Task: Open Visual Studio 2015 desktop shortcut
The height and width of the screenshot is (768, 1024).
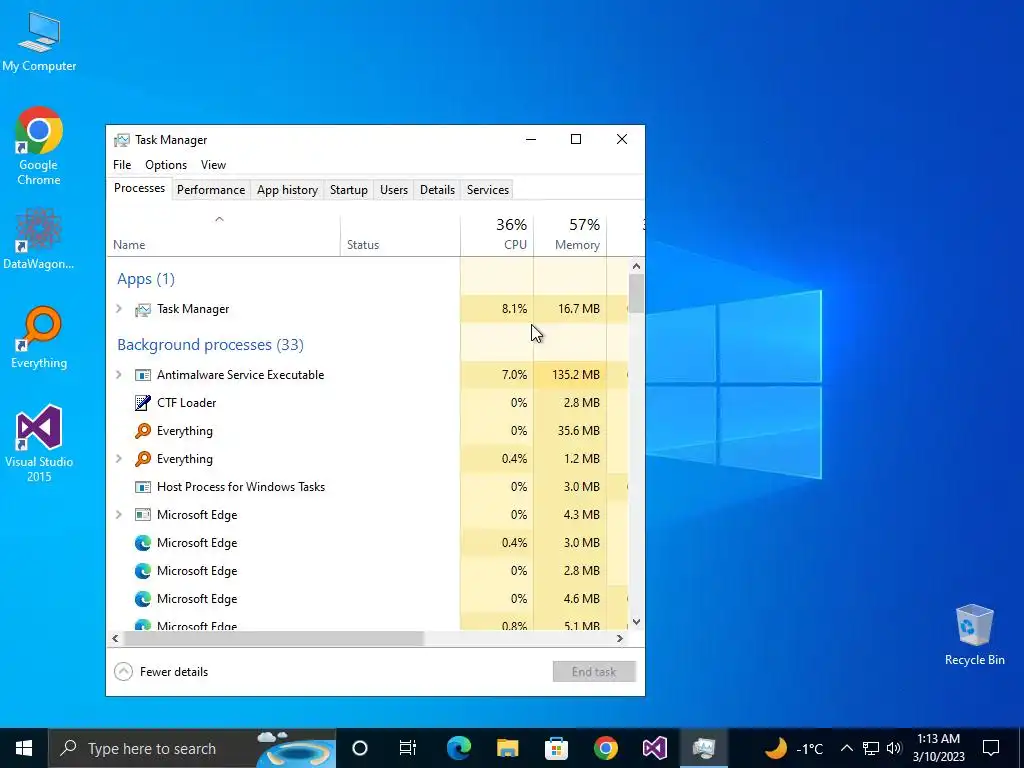Action: [39, 443]
